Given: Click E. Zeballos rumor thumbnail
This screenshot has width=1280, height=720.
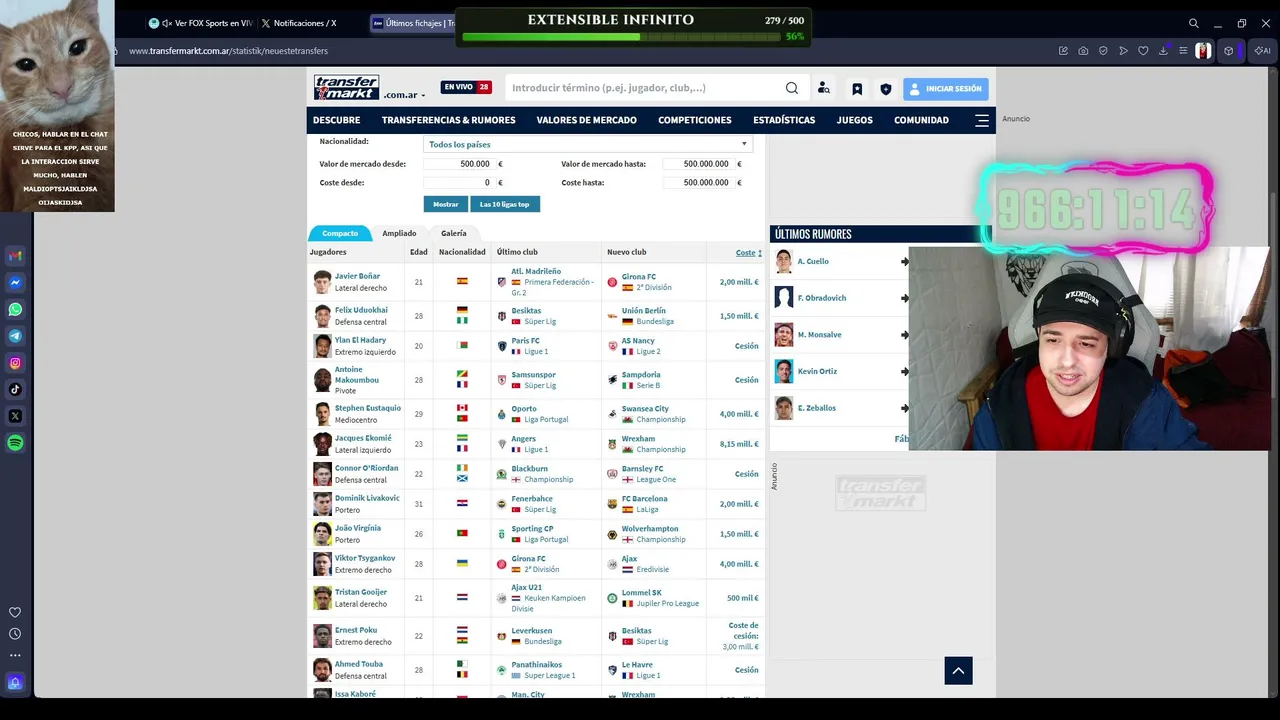Looking at the screenshot, I should coord(784,408).
